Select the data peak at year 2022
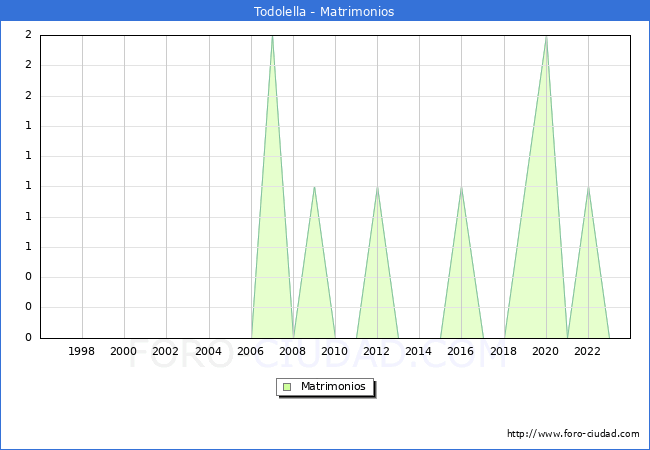The image size is (650, 450). pos(588,188)
